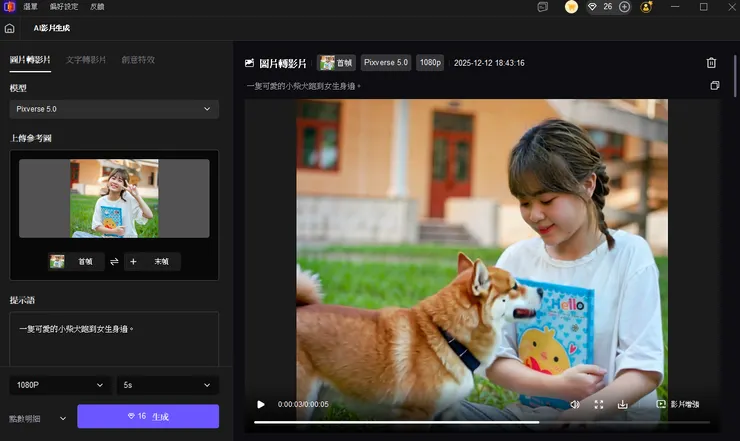Delete the generated video with trash icon
The image size is (740, 441).
(x=711, y=63)
